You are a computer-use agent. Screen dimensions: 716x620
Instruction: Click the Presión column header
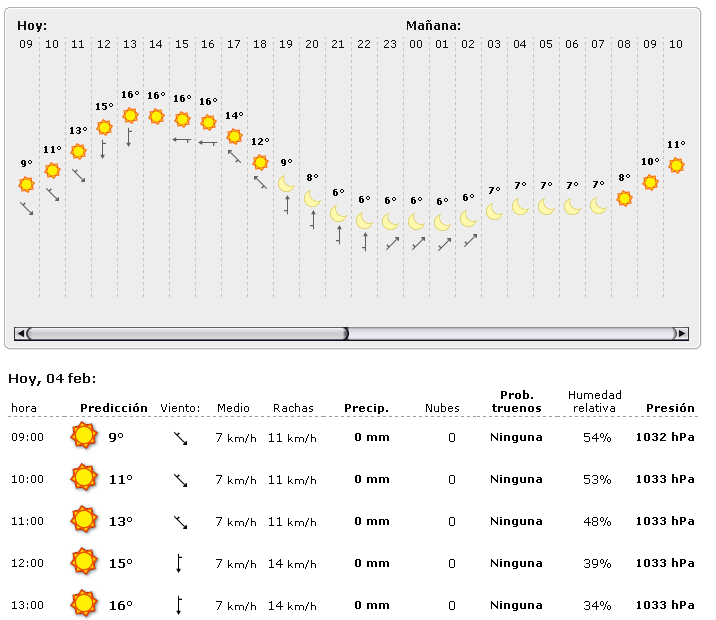(670, 408)
